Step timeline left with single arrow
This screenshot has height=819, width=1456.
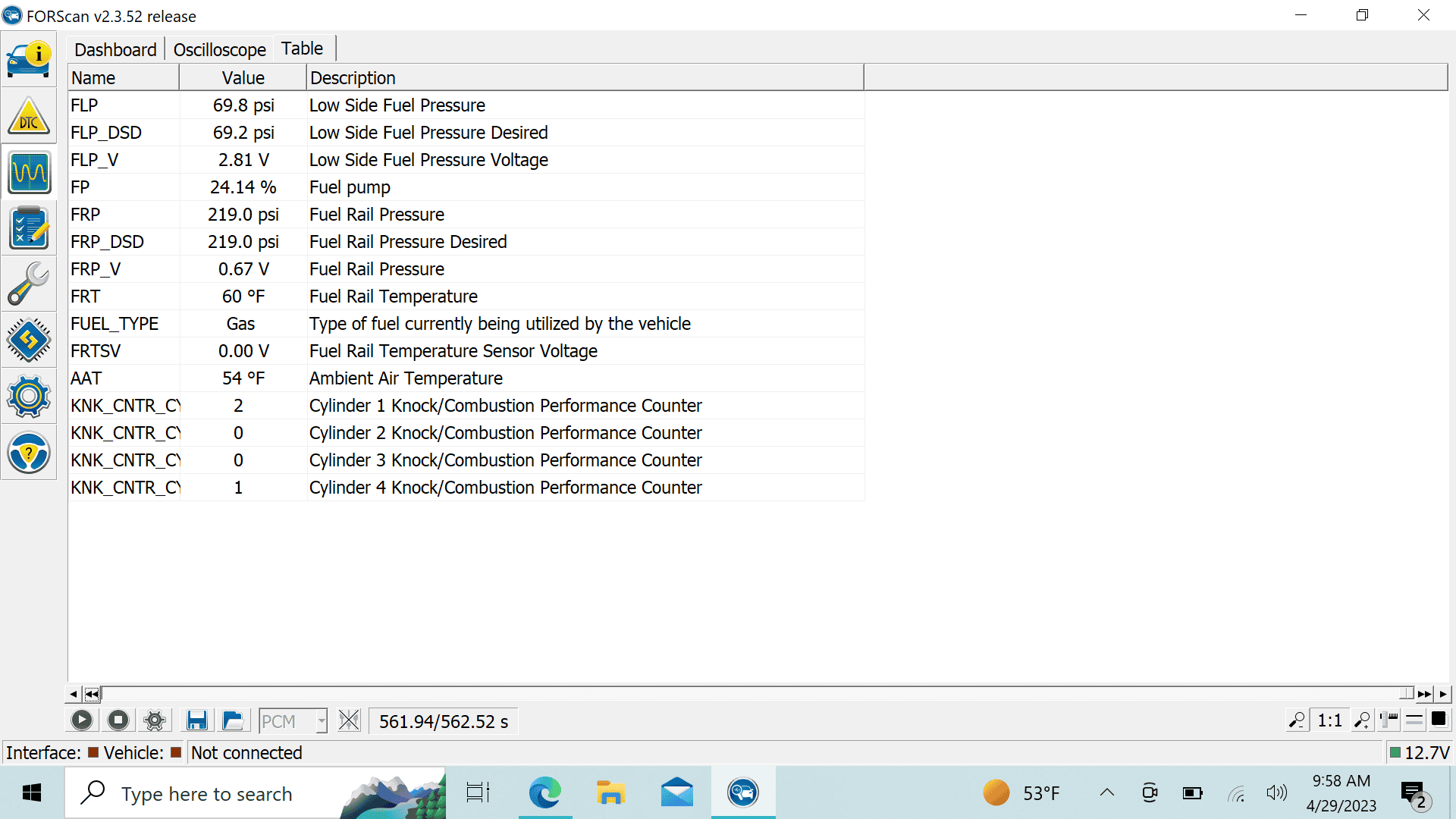pos(73,694)
